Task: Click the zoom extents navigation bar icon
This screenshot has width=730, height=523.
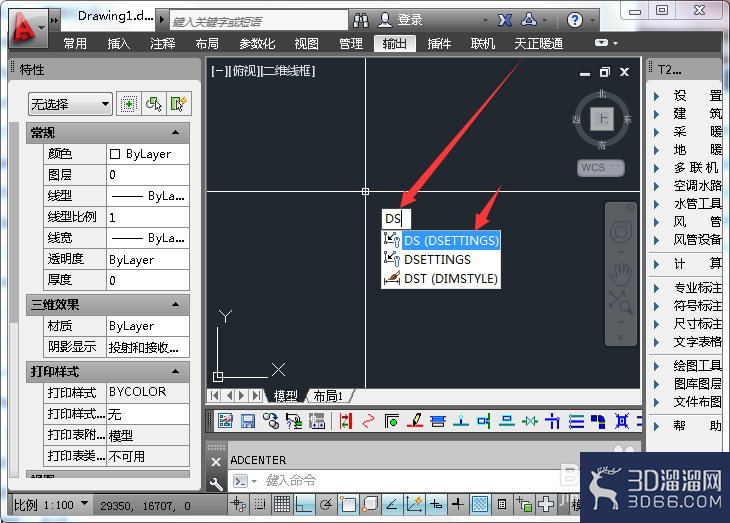Action: click(621, 302)
